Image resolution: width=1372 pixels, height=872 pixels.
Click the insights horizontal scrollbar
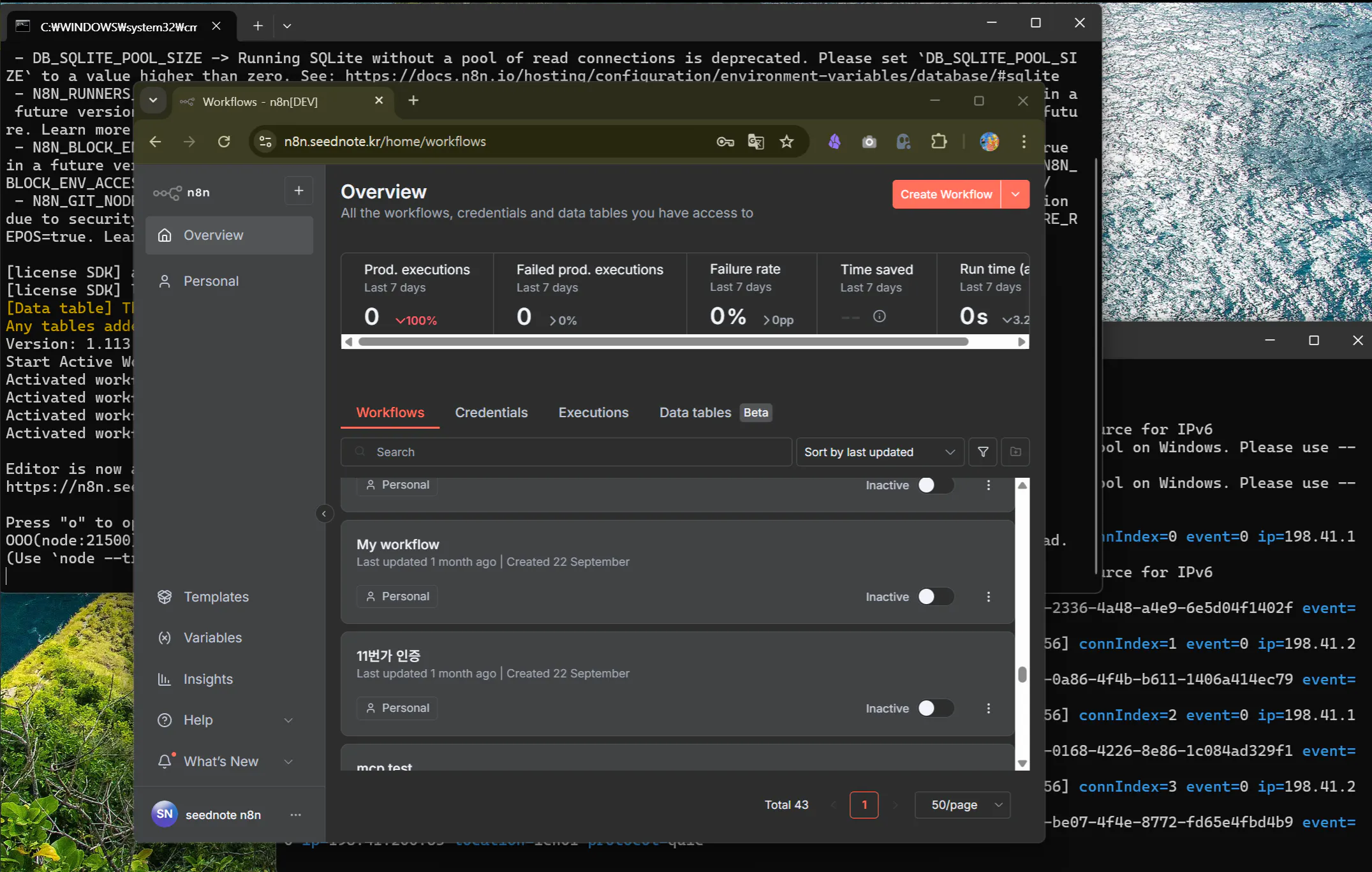[x=663, y=342]
